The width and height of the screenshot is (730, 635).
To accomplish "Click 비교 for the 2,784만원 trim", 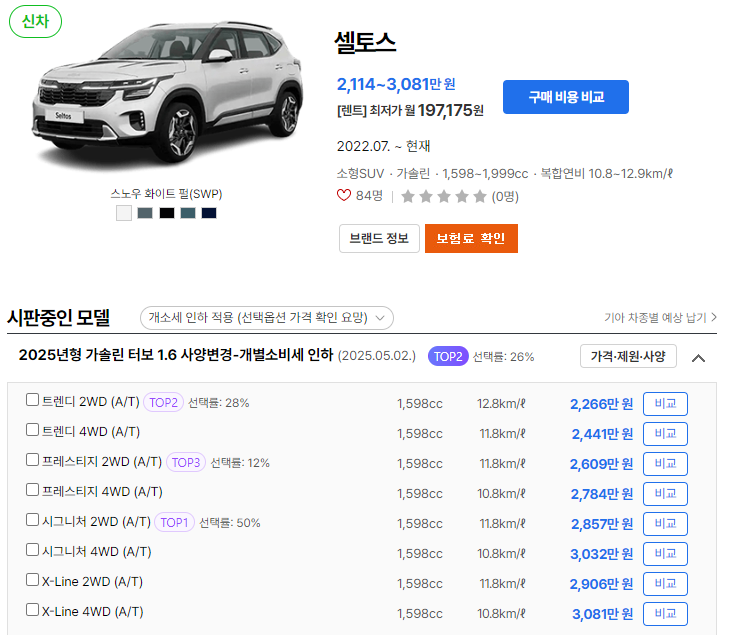I will pos(665,494).
